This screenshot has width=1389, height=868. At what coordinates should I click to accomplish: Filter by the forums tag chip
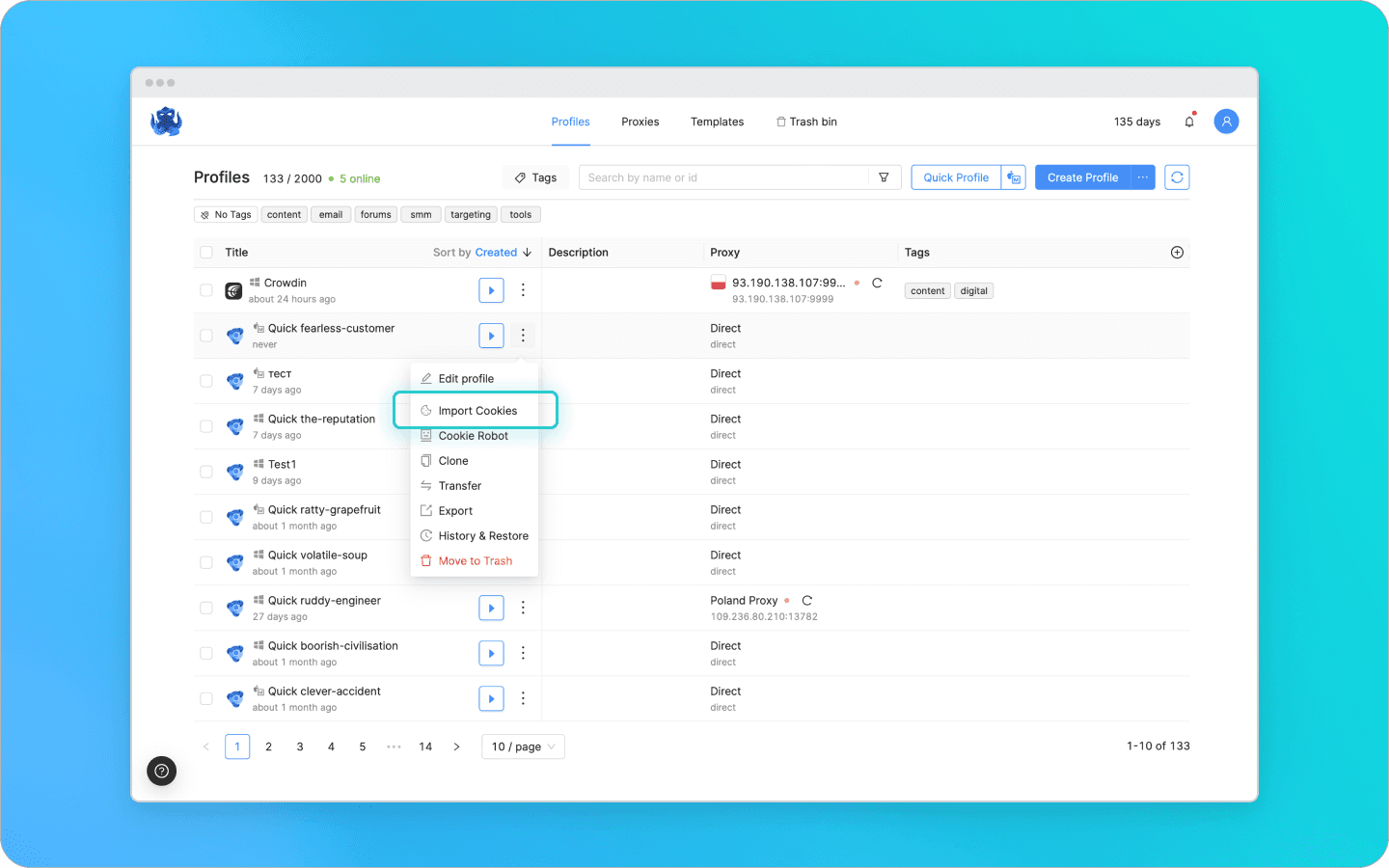point(376,215)
